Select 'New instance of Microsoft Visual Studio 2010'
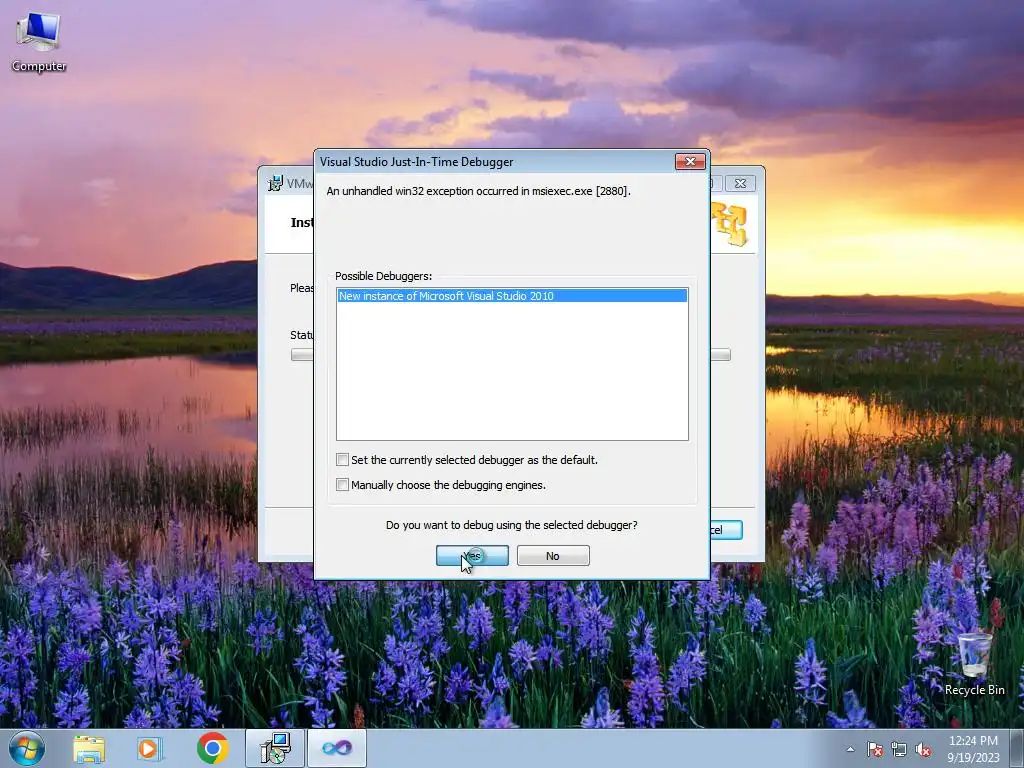 (x=512, y=296)
